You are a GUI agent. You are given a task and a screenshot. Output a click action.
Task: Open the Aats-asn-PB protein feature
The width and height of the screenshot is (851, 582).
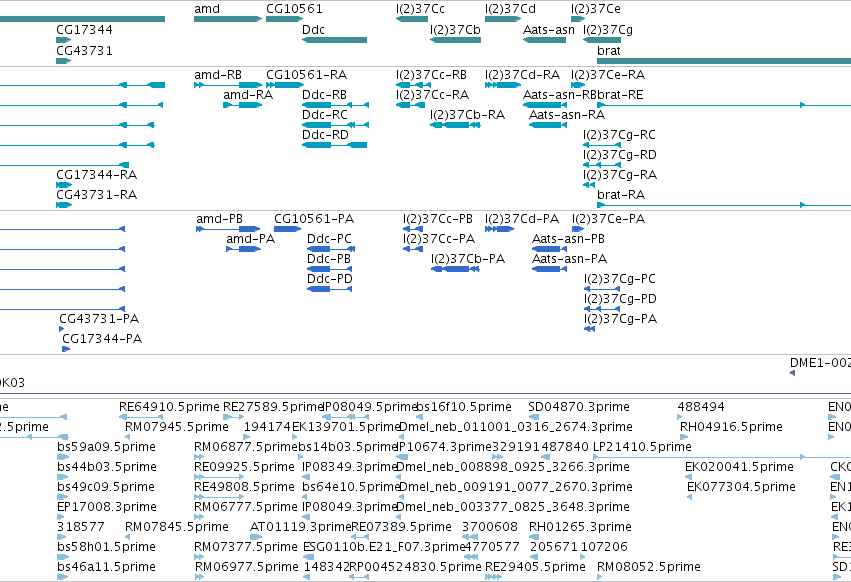click(x=549, y=249)
